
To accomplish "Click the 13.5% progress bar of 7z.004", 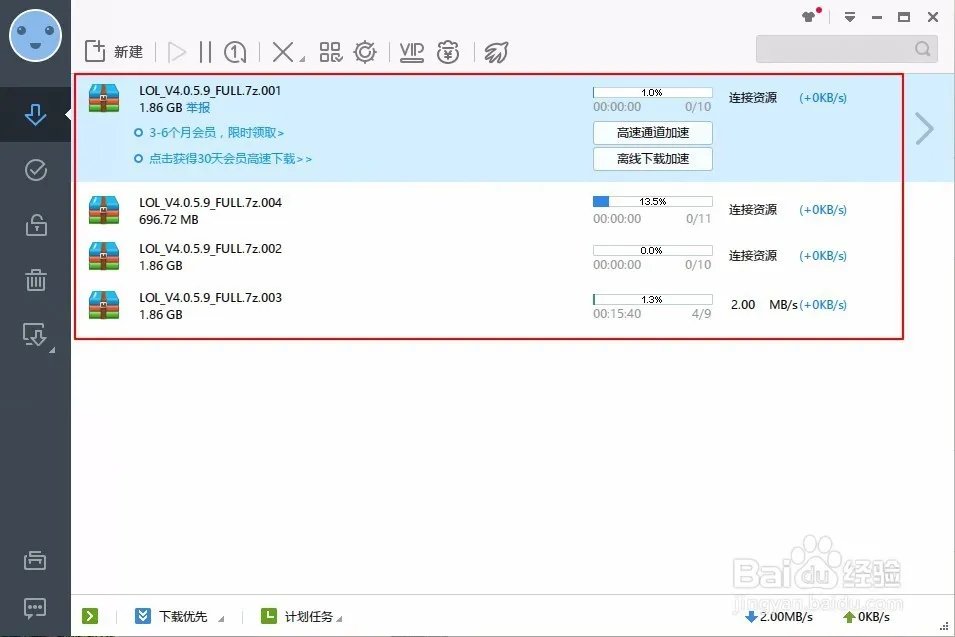I will pyautogui.click(x=653, y=202).
